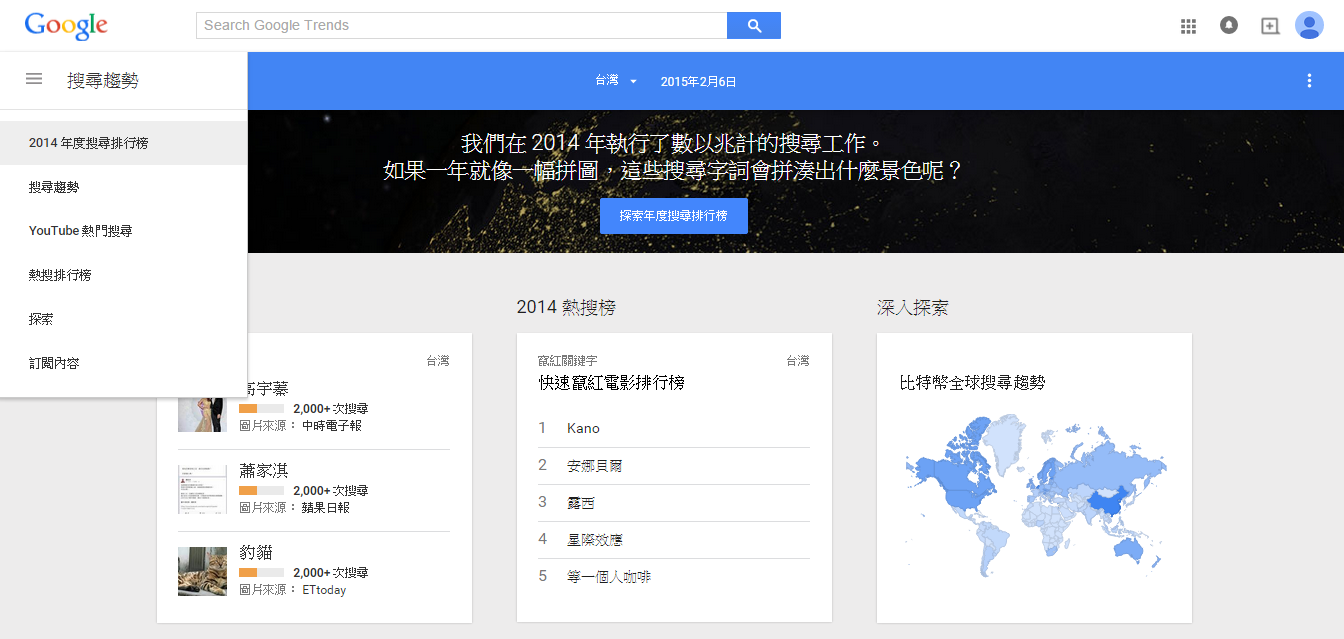
Task: Expand the 台灣 region dropdown arrow
Action: [633, 82]
